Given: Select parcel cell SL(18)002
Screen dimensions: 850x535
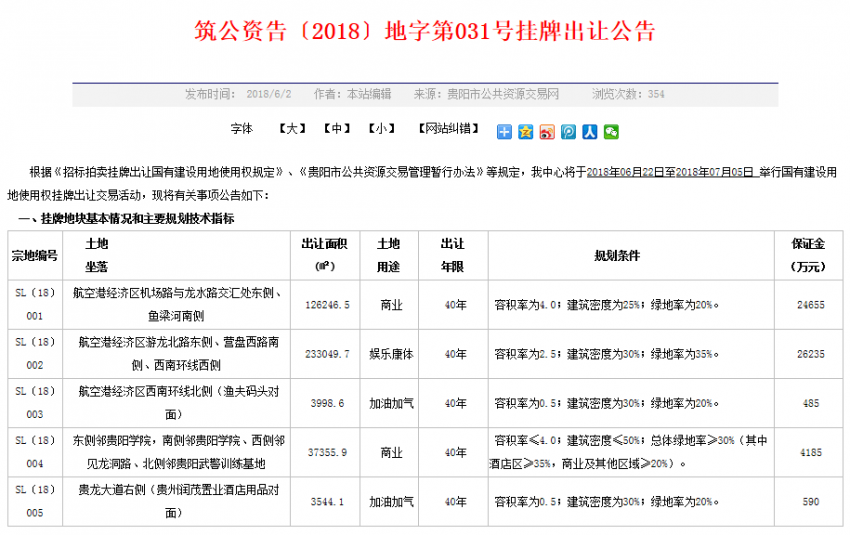Looking at the screenshot, I should (x=35, y=354).
